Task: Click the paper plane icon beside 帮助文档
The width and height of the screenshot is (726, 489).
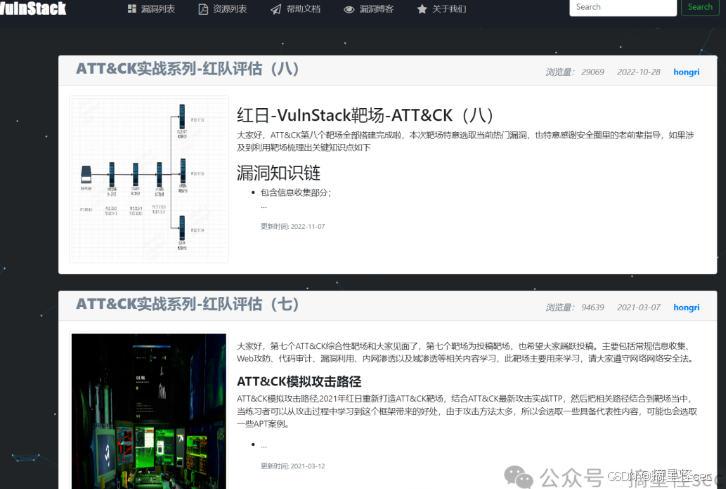Action: point(275,9)
